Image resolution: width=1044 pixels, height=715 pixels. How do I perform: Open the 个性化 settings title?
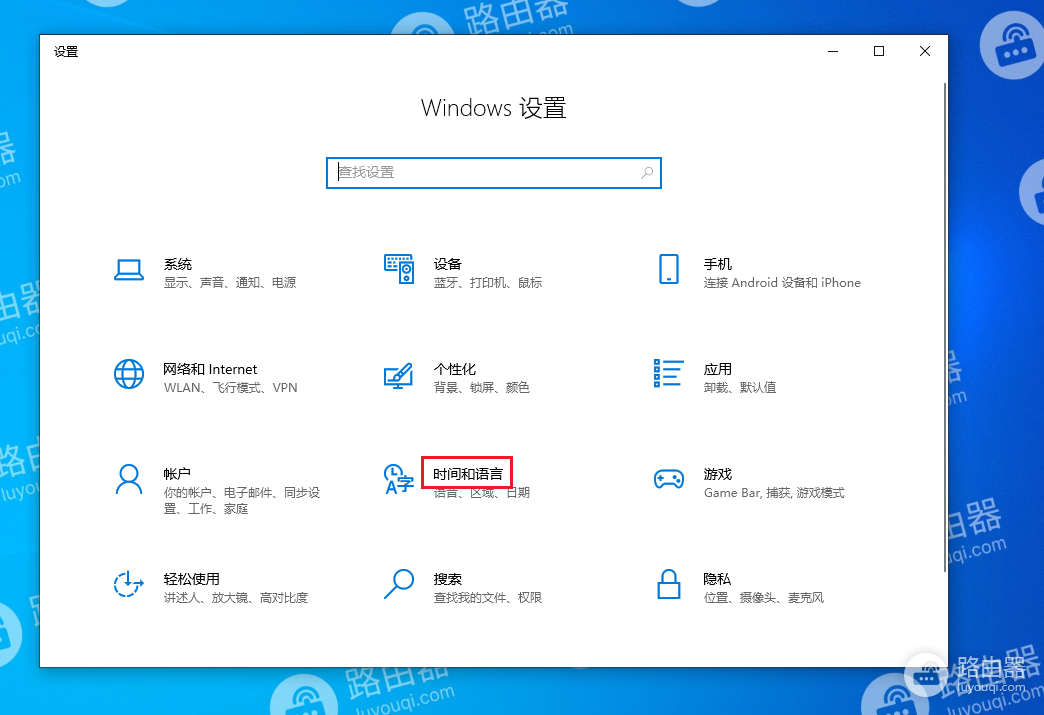[x=455, y=369]
